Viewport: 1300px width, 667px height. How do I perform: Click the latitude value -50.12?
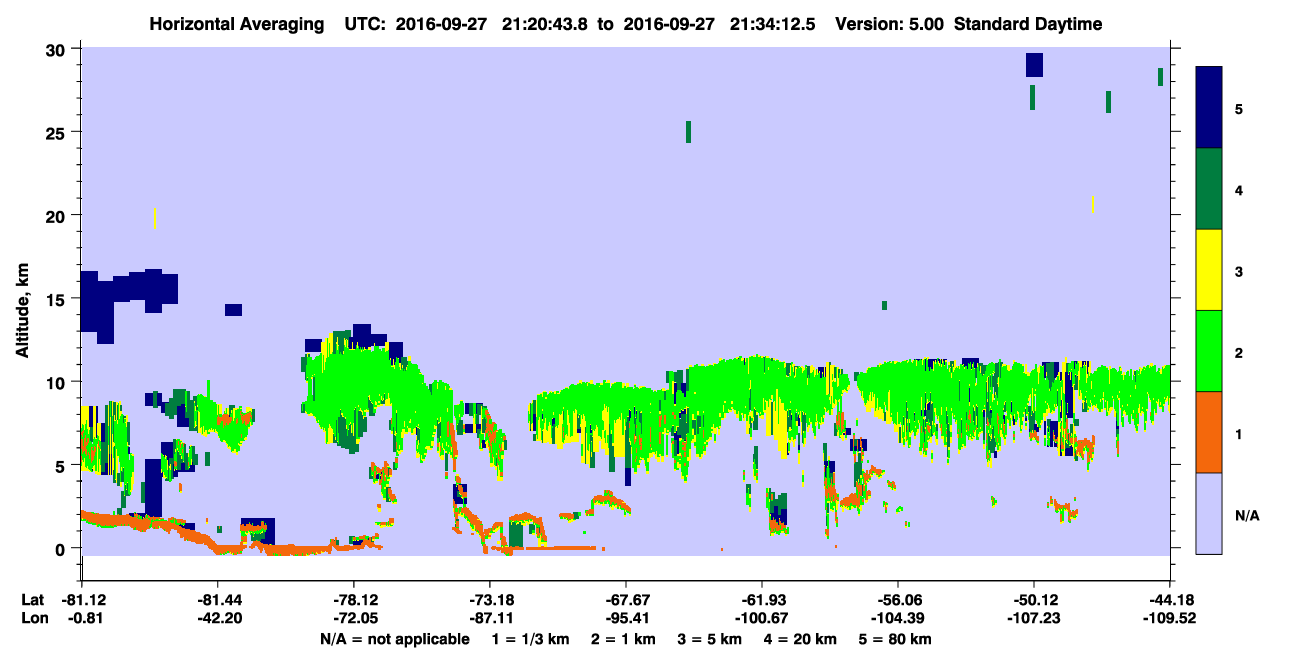(1034, 599)
